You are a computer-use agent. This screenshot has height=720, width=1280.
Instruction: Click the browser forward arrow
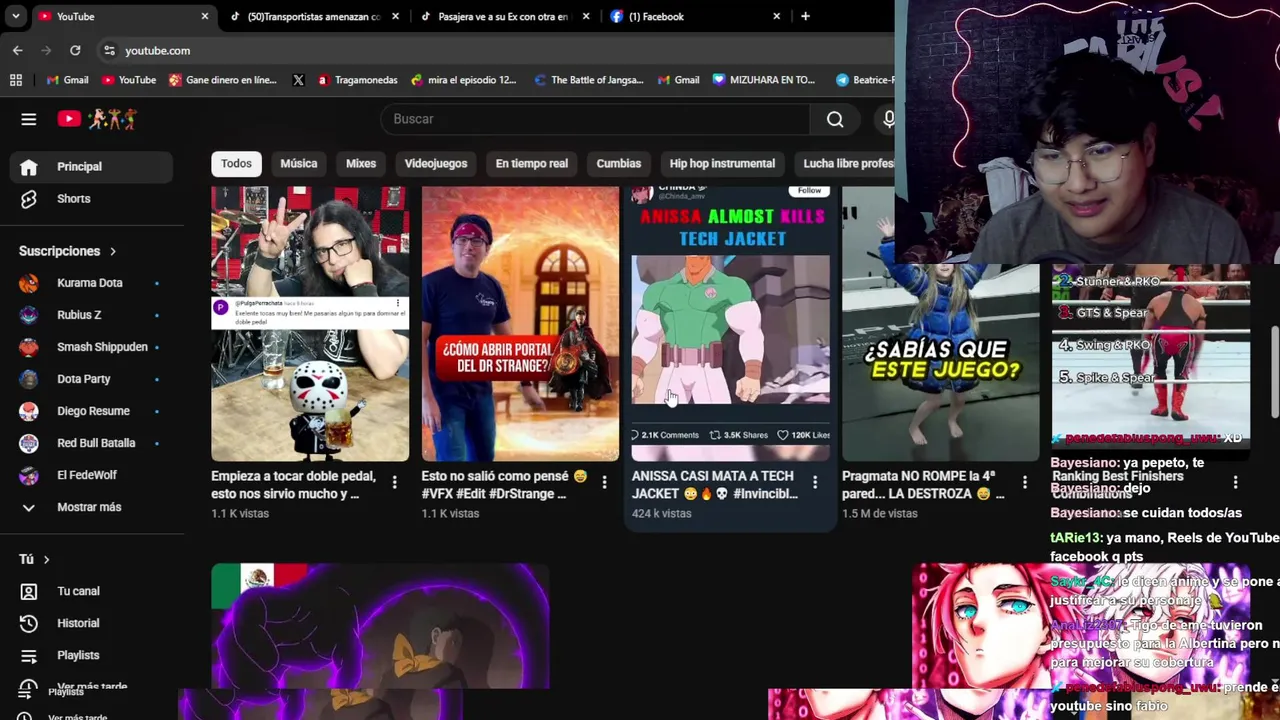[x=46, y=50]
